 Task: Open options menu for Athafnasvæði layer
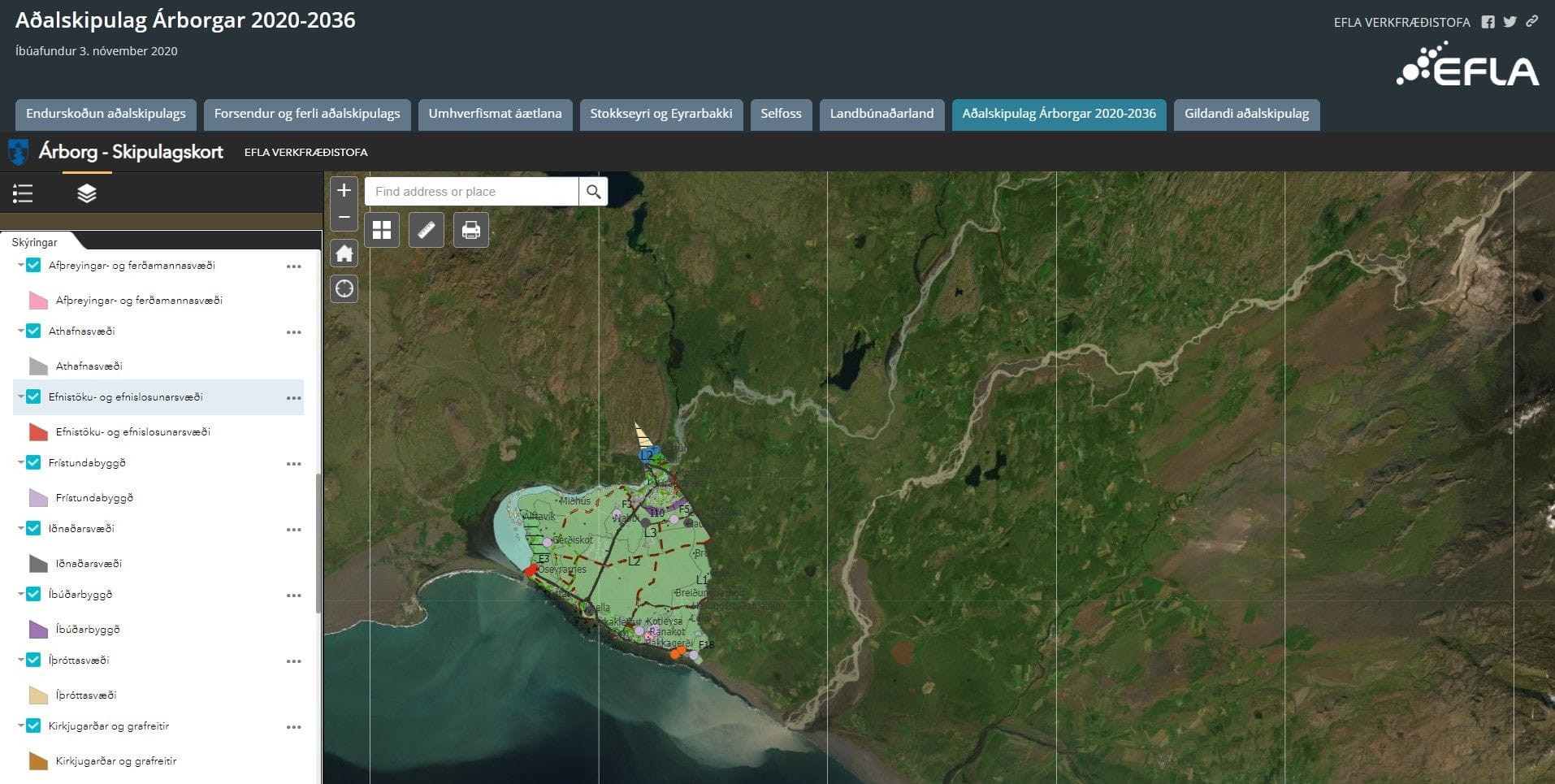pyautogui.click(x=293, y=332)
